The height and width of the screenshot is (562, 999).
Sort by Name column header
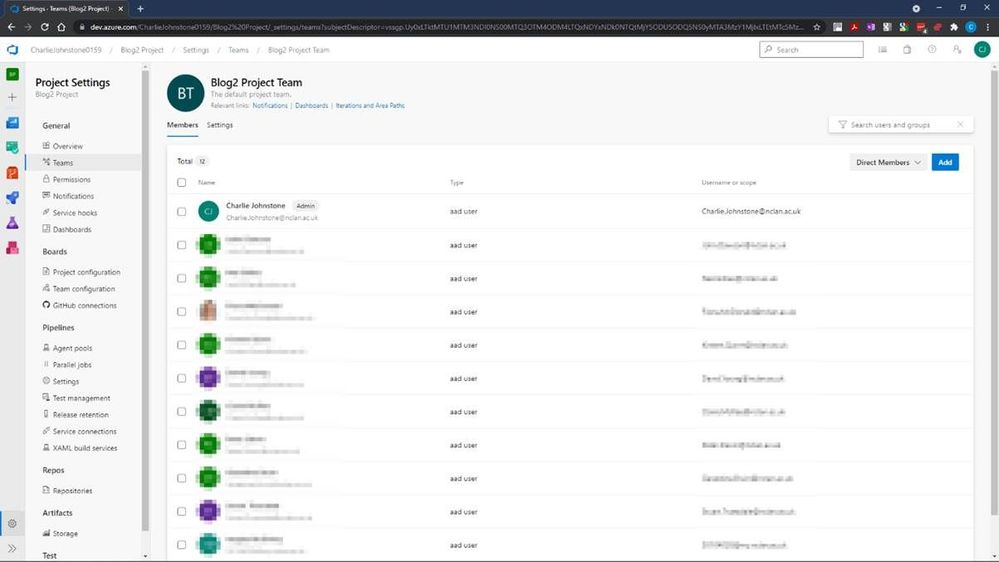[x=206, y=182]
